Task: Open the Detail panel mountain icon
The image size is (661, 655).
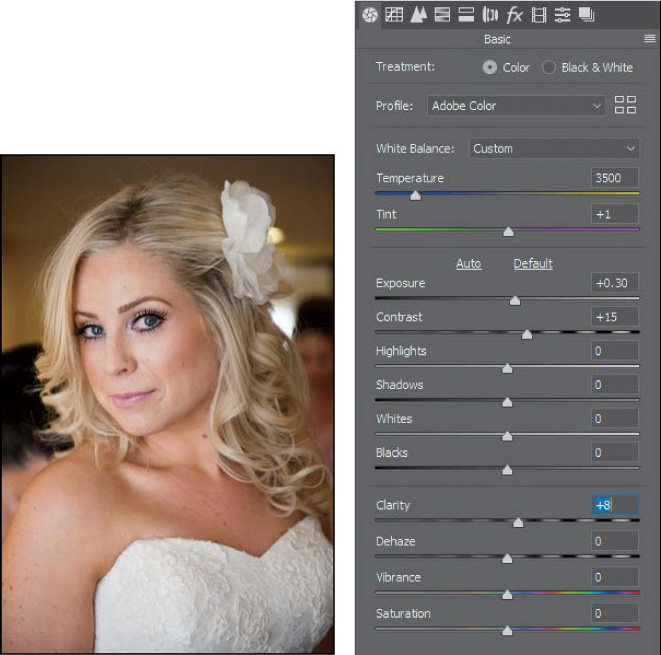Action: [x=418, y=15]
